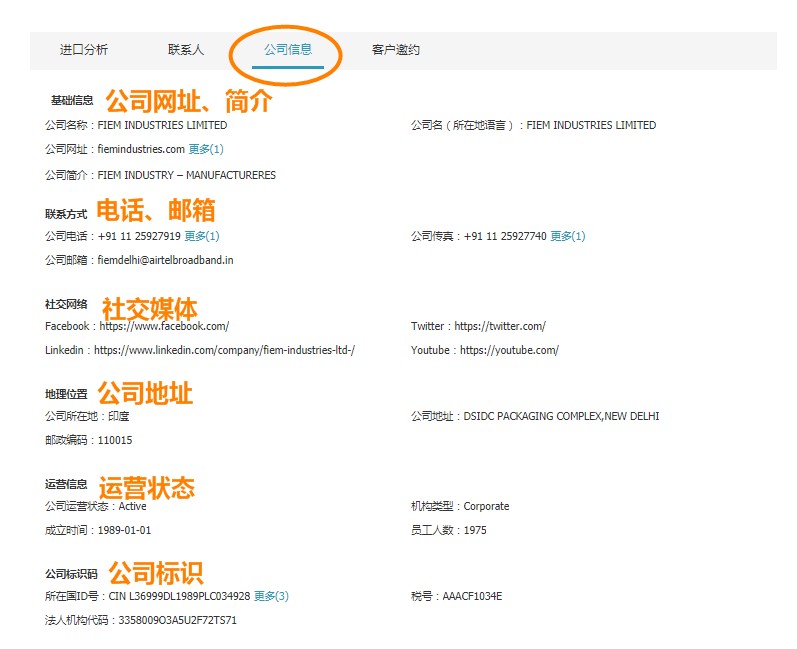Click the Twitter URL https://twitter.com/
This screenshot has width=797, height=649.
(500, 326)
